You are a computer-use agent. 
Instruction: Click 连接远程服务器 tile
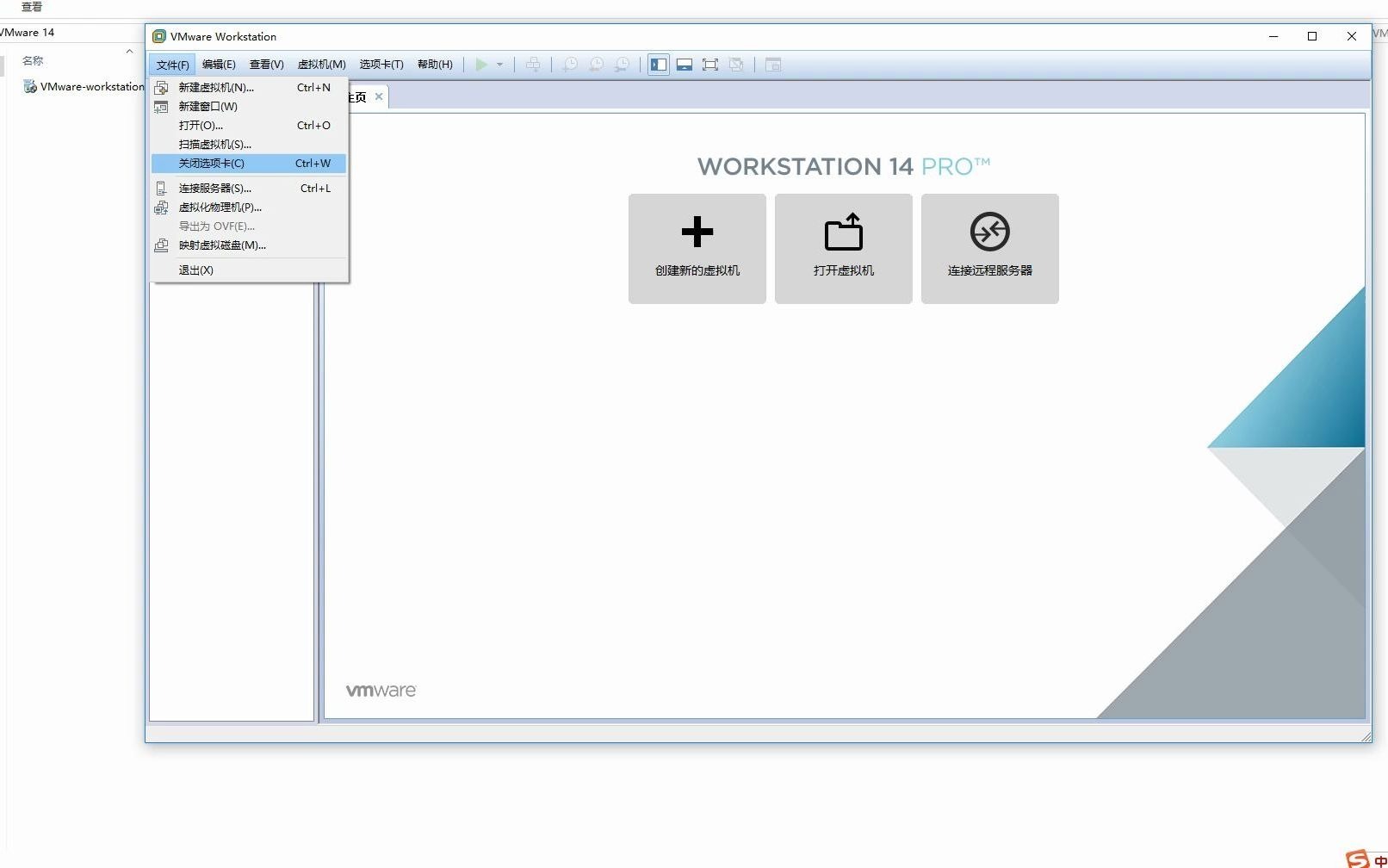(990, 248)
